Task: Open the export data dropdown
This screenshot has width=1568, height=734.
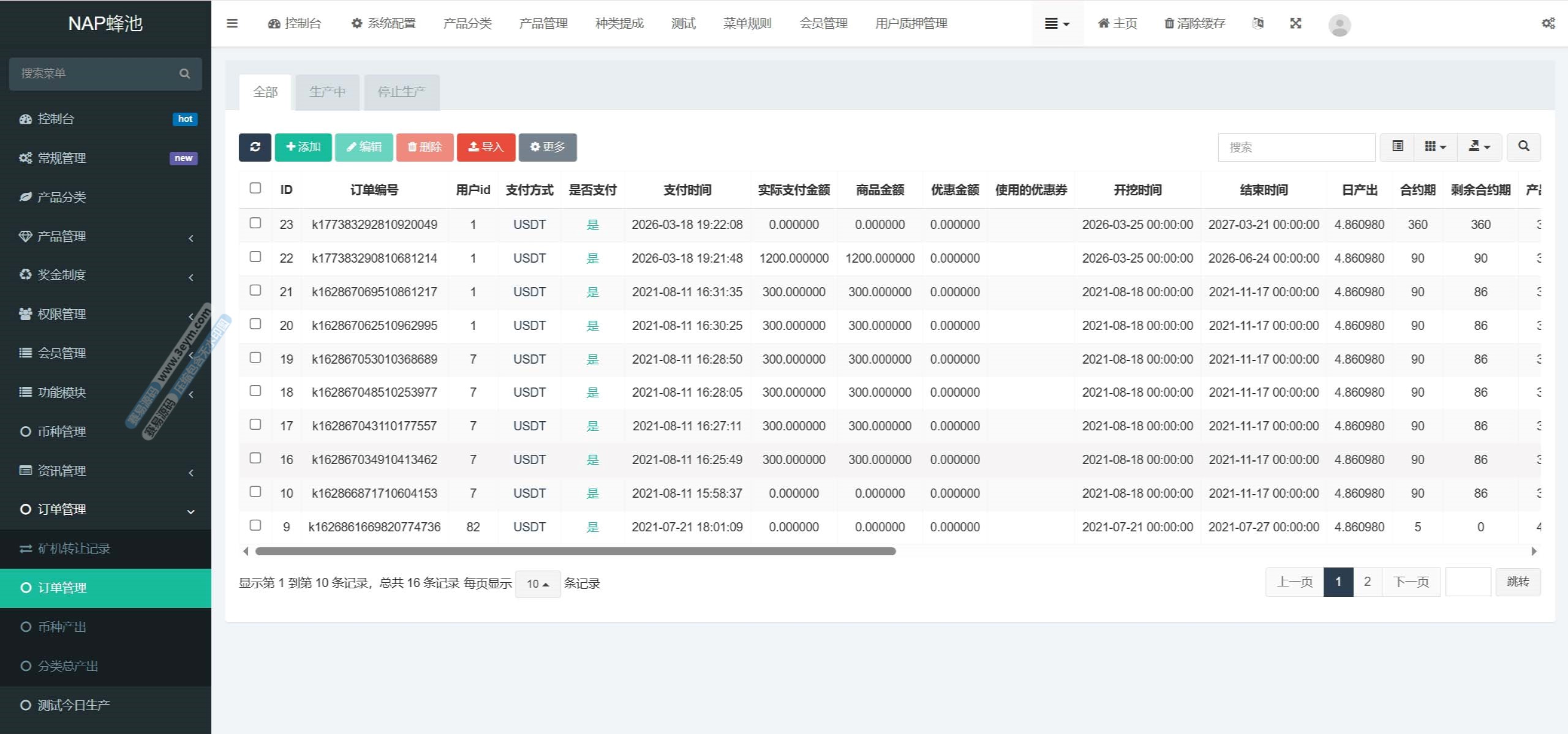Action: coord(1479,147)
